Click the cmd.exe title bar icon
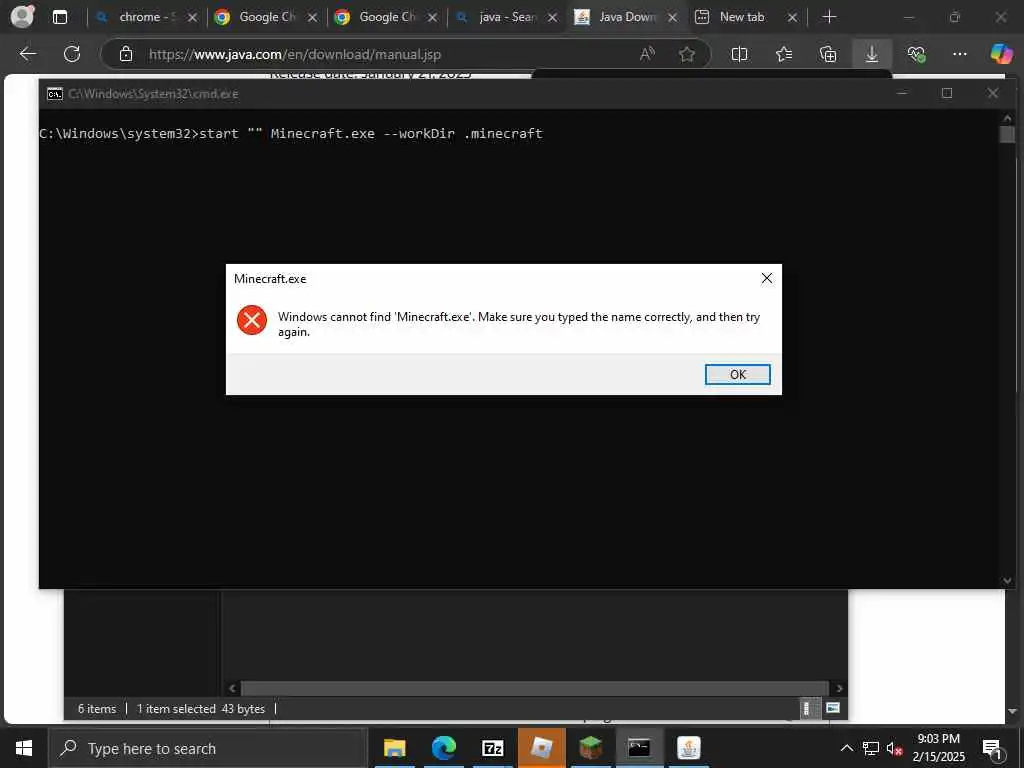 55,93
